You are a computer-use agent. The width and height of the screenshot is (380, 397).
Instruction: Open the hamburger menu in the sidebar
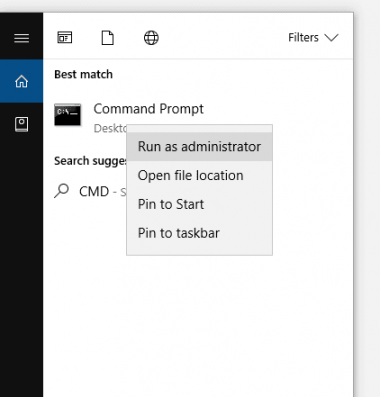pyautogui.click(x=21, y=38)
